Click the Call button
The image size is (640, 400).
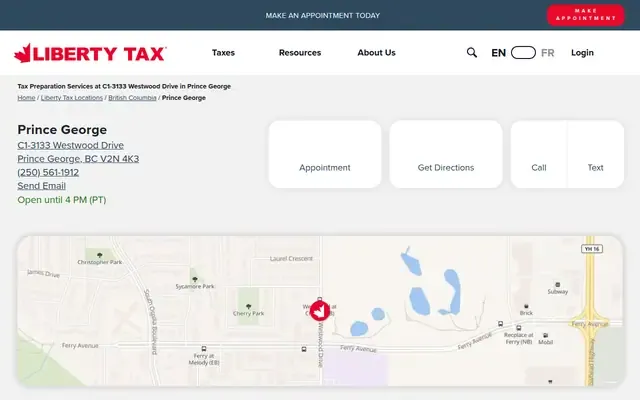coord(539,154)
